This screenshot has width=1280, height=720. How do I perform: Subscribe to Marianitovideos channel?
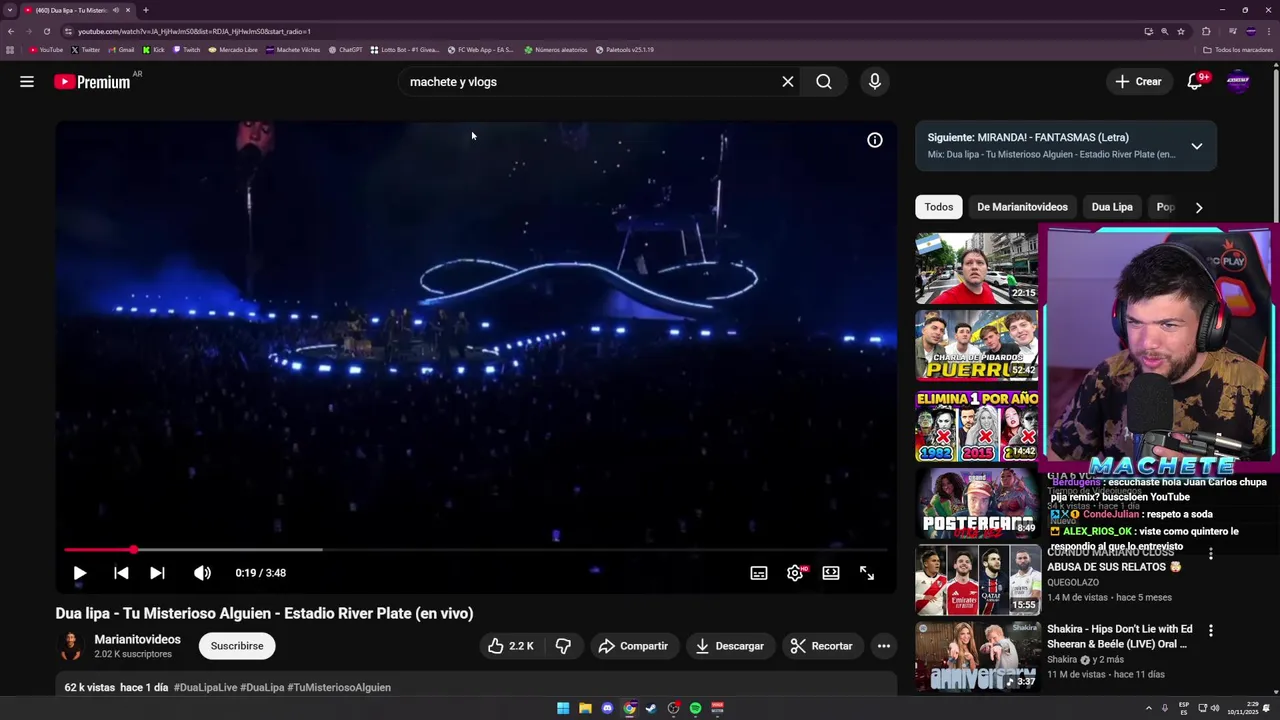tap(237, 646)
